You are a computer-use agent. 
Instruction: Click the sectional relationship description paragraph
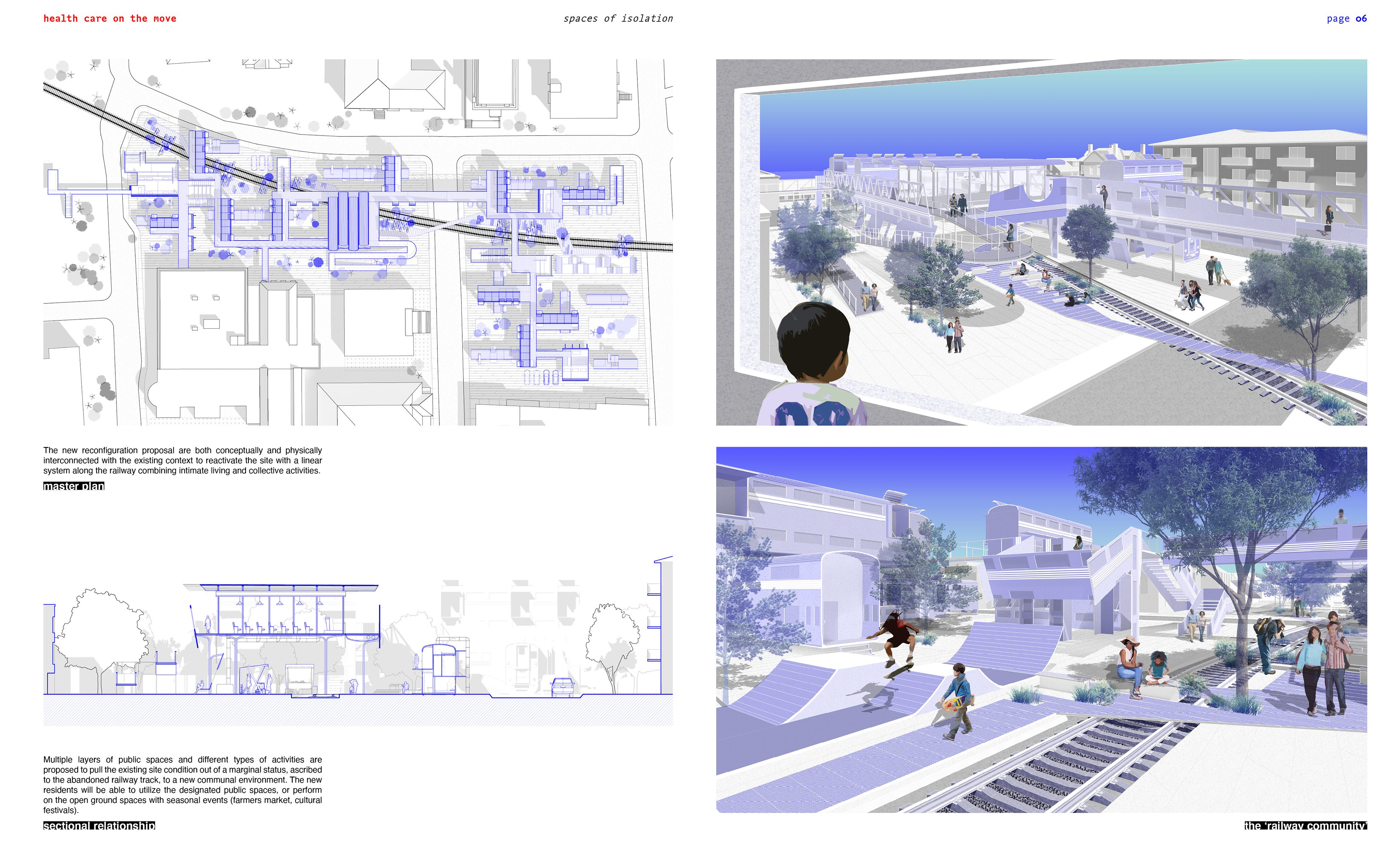[183, 784]
